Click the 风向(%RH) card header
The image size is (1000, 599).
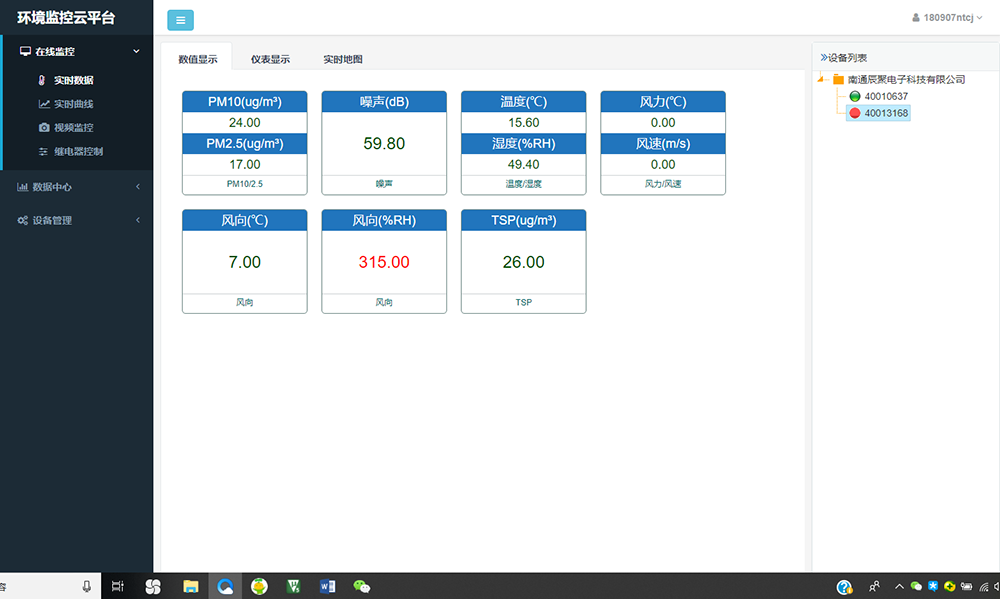(384, 220)
